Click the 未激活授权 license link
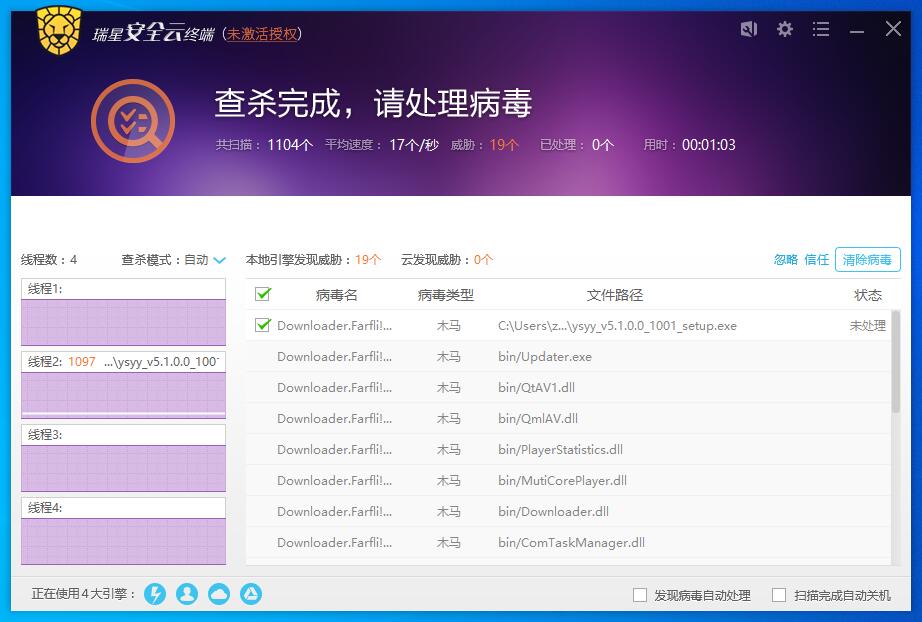Viewport: 922px width, 622px height. click(x=262, y=34)
